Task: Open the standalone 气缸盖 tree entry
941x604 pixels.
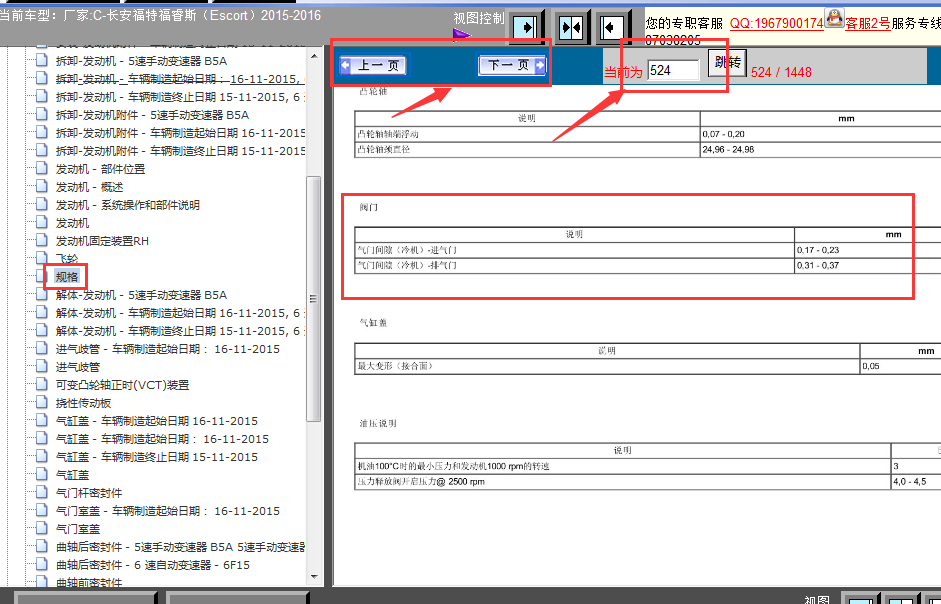Action: tap(73, 475)
